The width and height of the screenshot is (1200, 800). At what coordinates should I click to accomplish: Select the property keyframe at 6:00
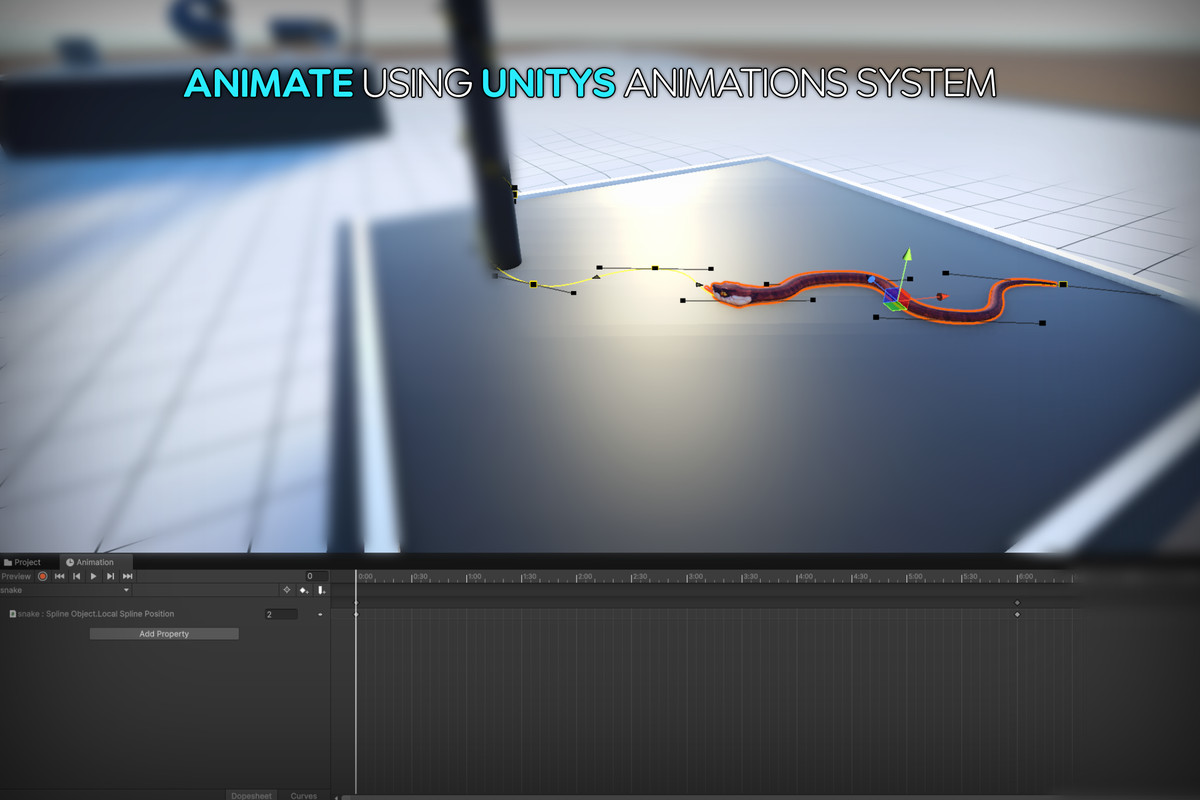click(x=1017, y=614)
